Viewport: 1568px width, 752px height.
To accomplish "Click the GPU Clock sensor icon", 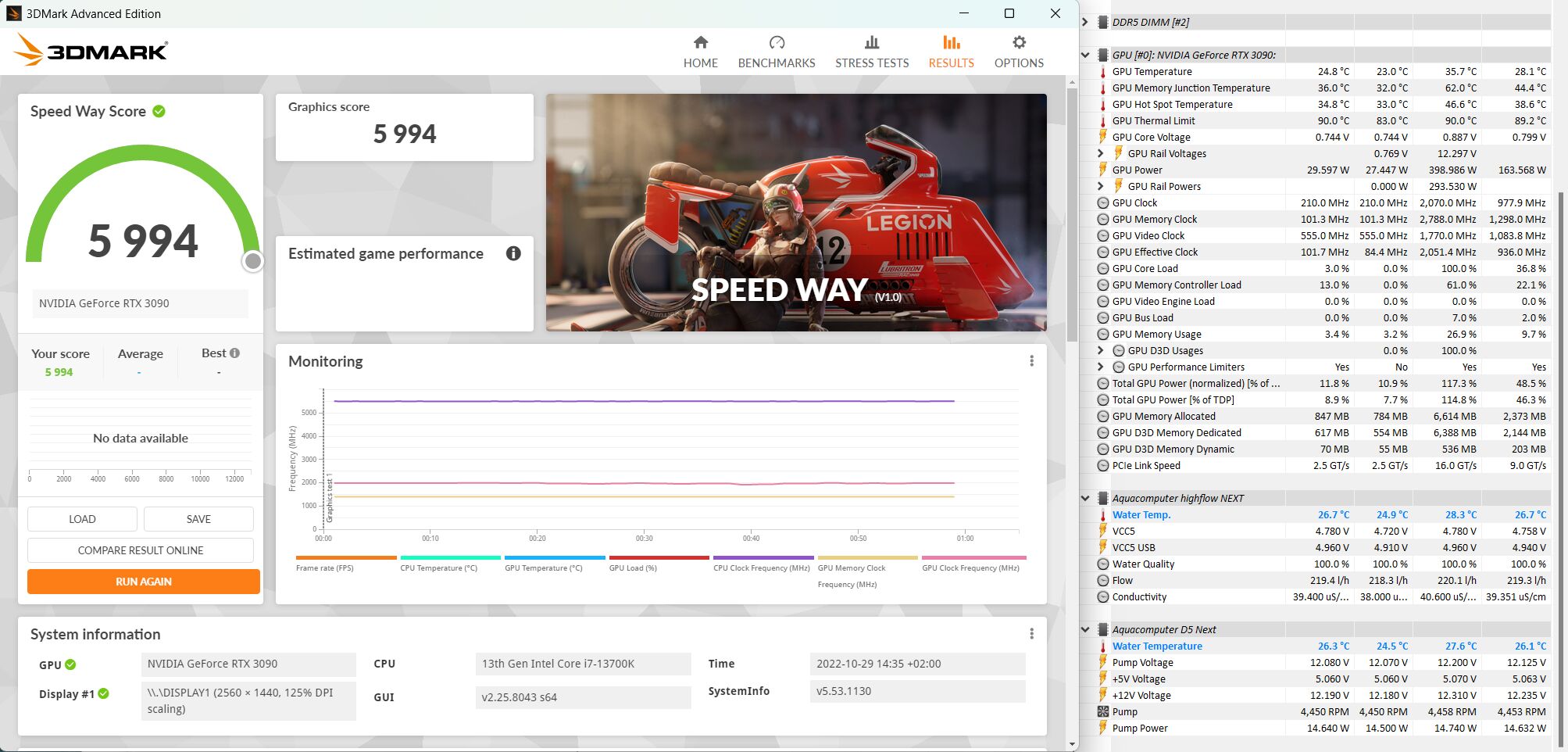I will 1103,202.
